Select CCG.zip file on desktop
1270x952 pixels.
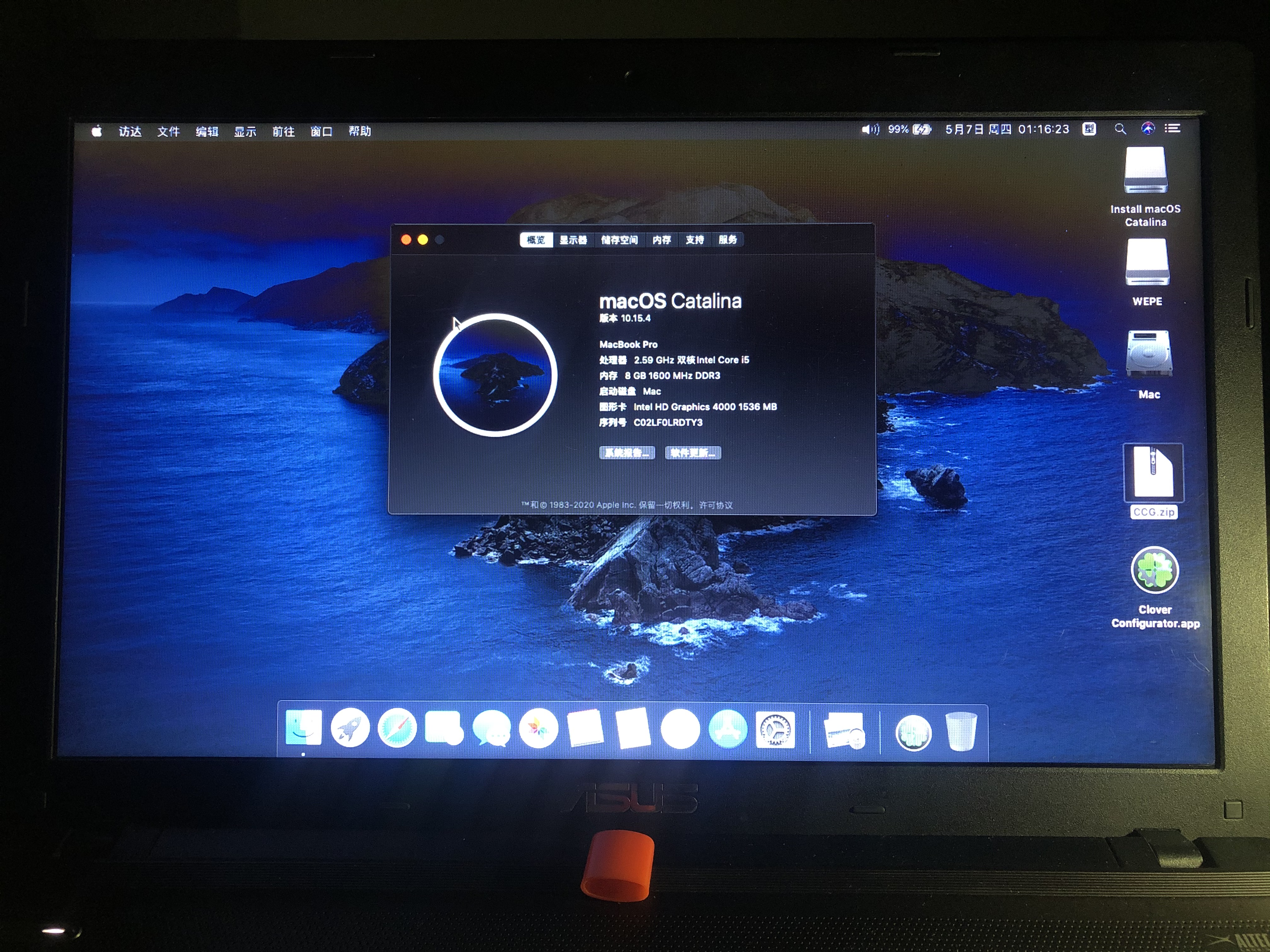click(x=1153, y=473)
